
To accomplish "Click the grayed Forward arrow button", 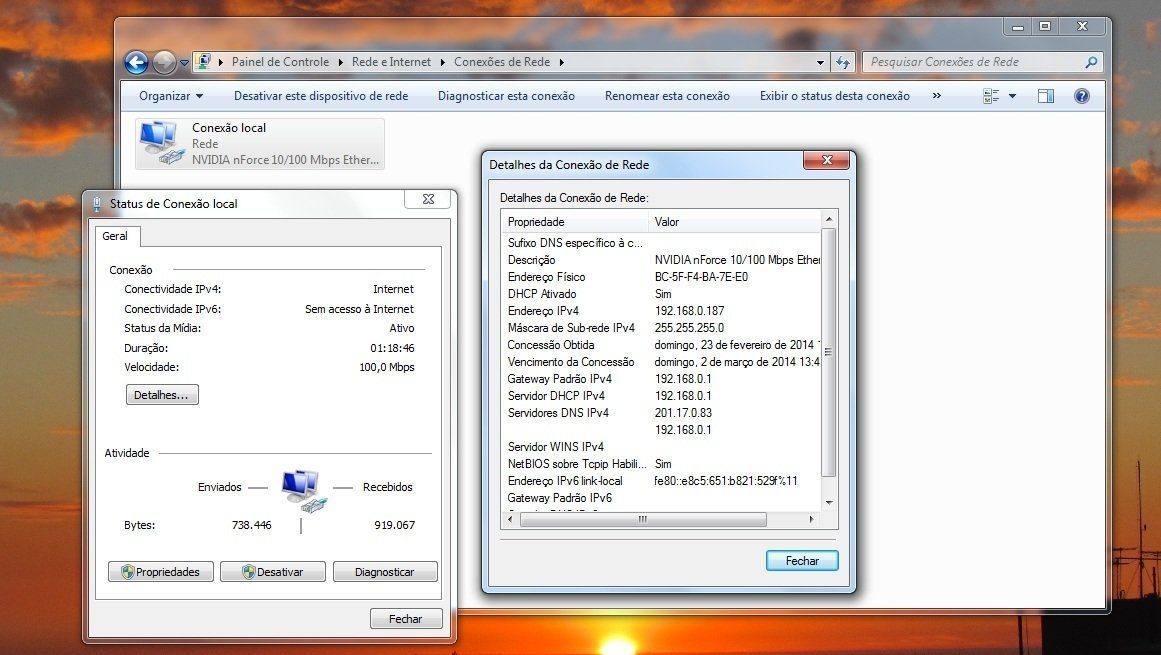I will [x=164, y=63].
